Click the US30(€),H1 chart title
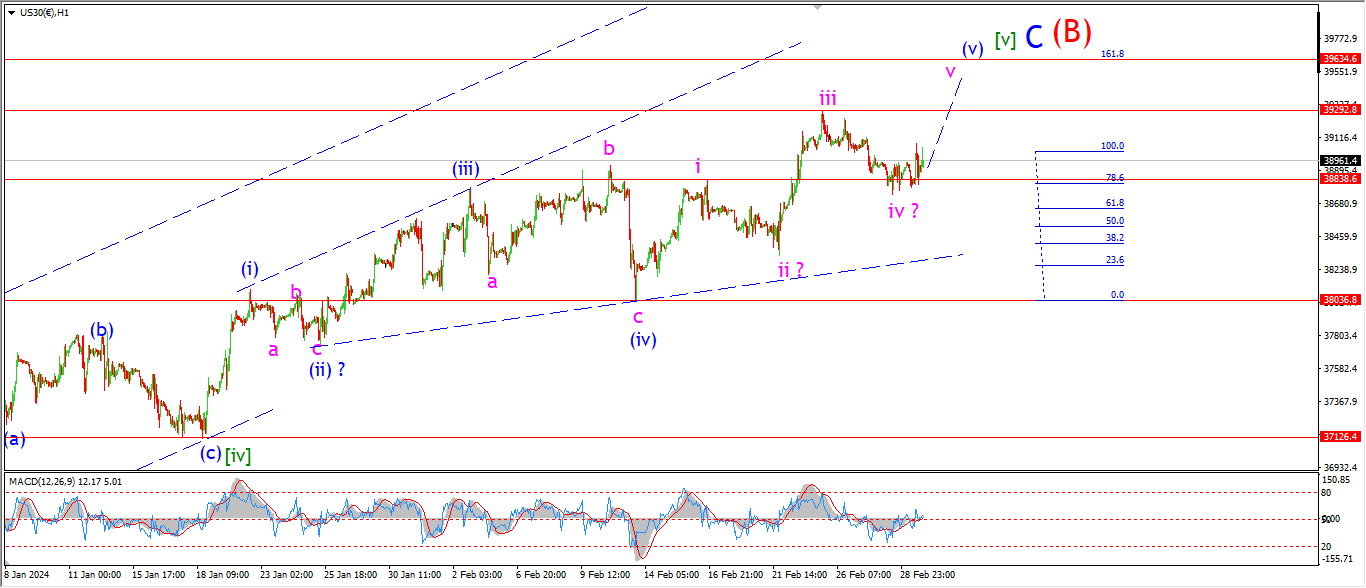Screen dimensions: 1366x588 click(45, 13)
